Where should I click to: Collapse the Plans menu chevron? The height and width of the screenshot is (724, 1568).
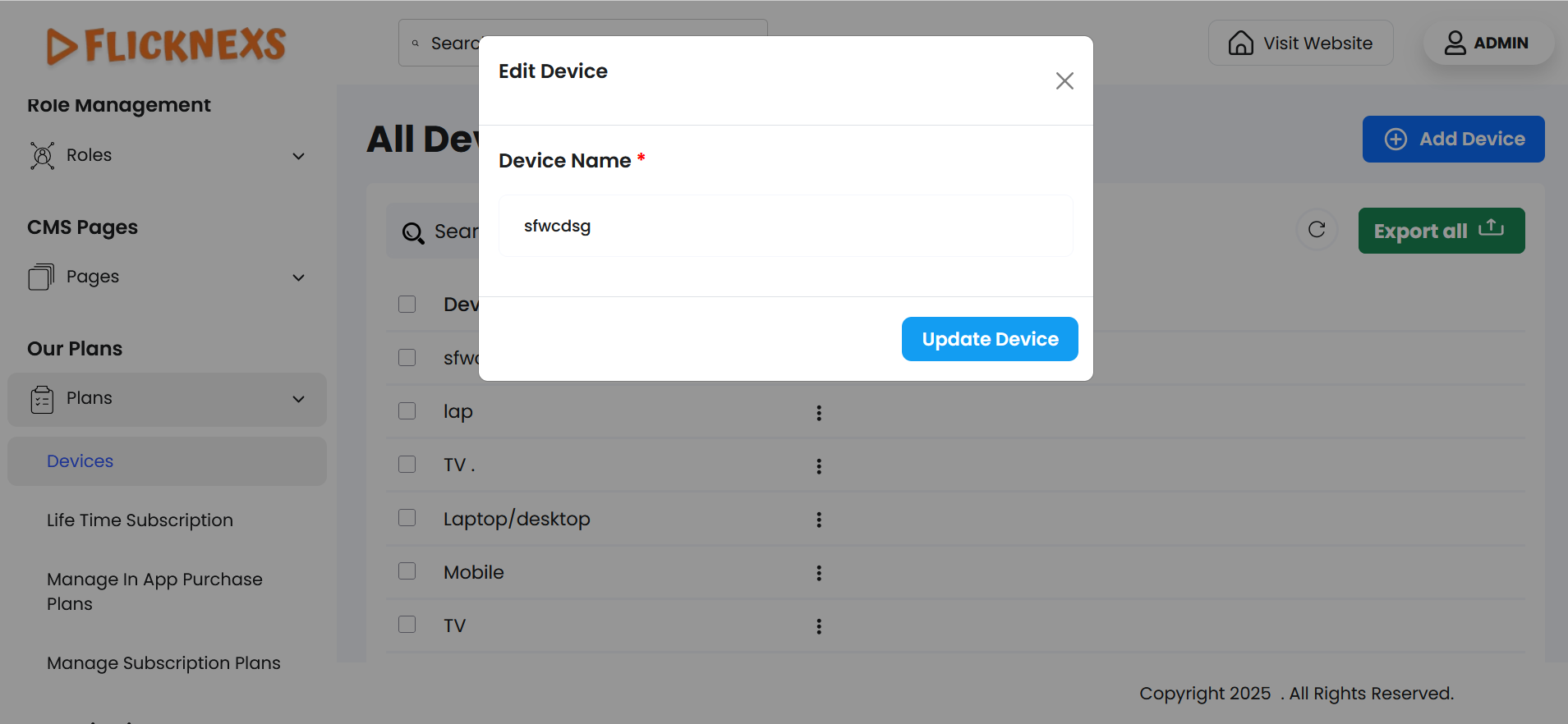point(299,399)
